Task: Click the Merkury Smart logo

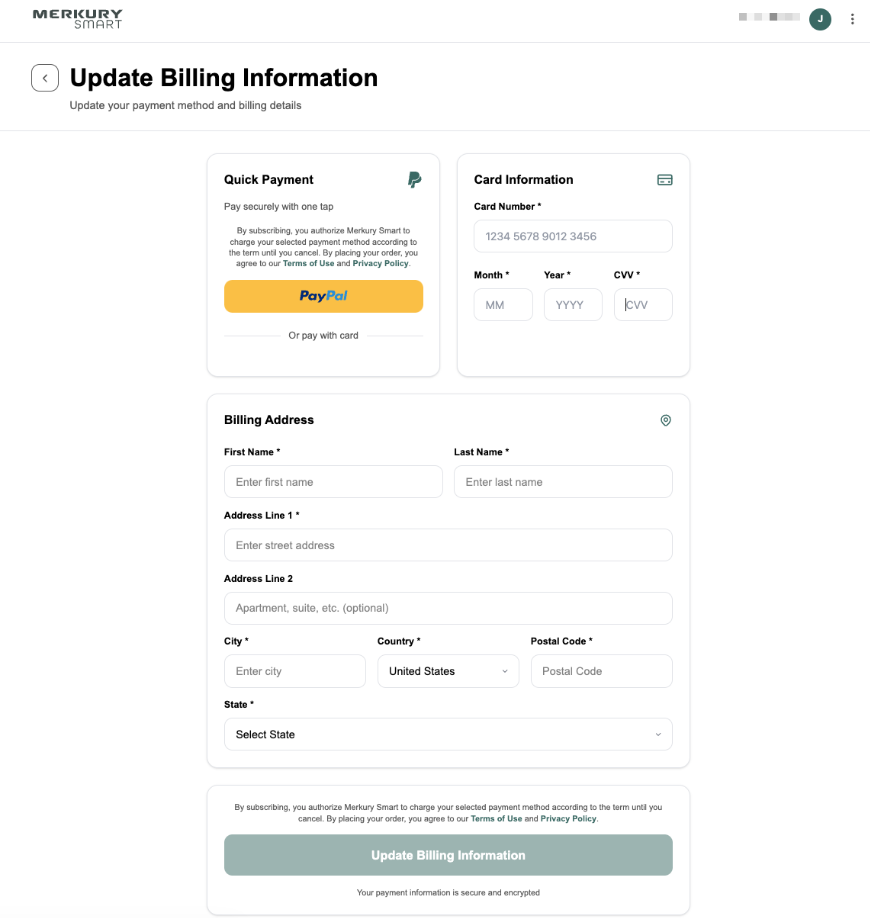Action: coord(77,19)
